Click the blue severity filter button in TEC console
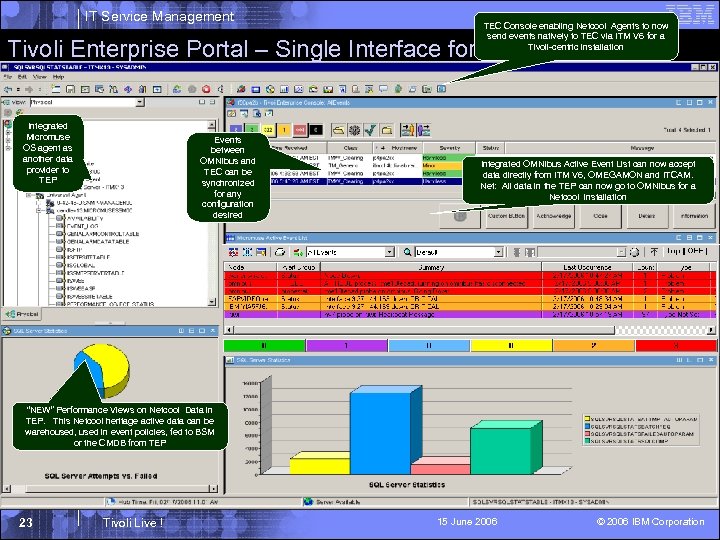 pos(236,130)
